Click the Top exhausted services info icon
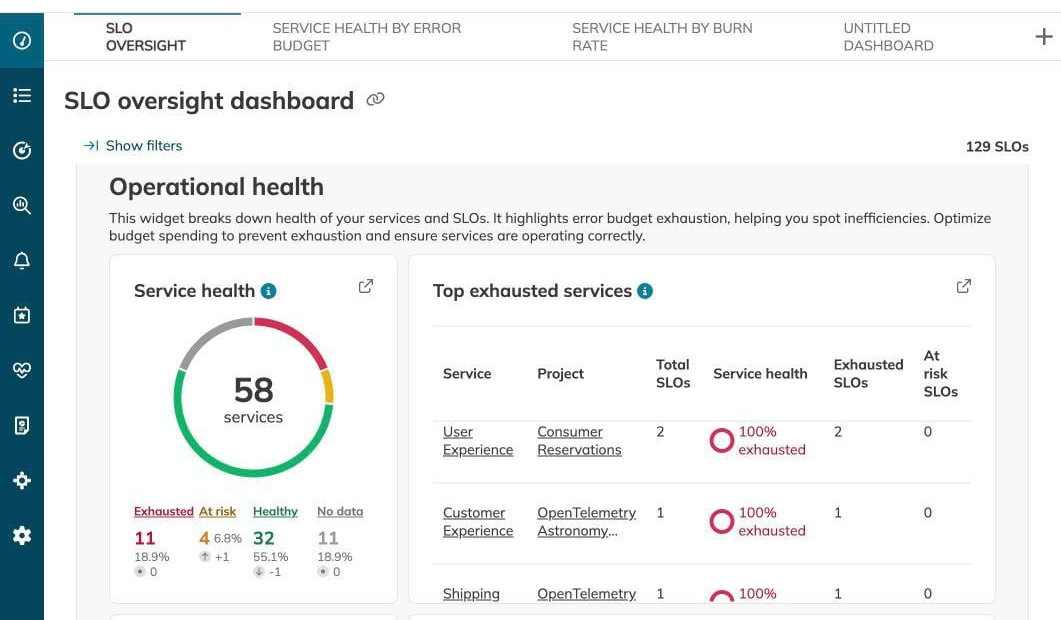 (645, 291)
